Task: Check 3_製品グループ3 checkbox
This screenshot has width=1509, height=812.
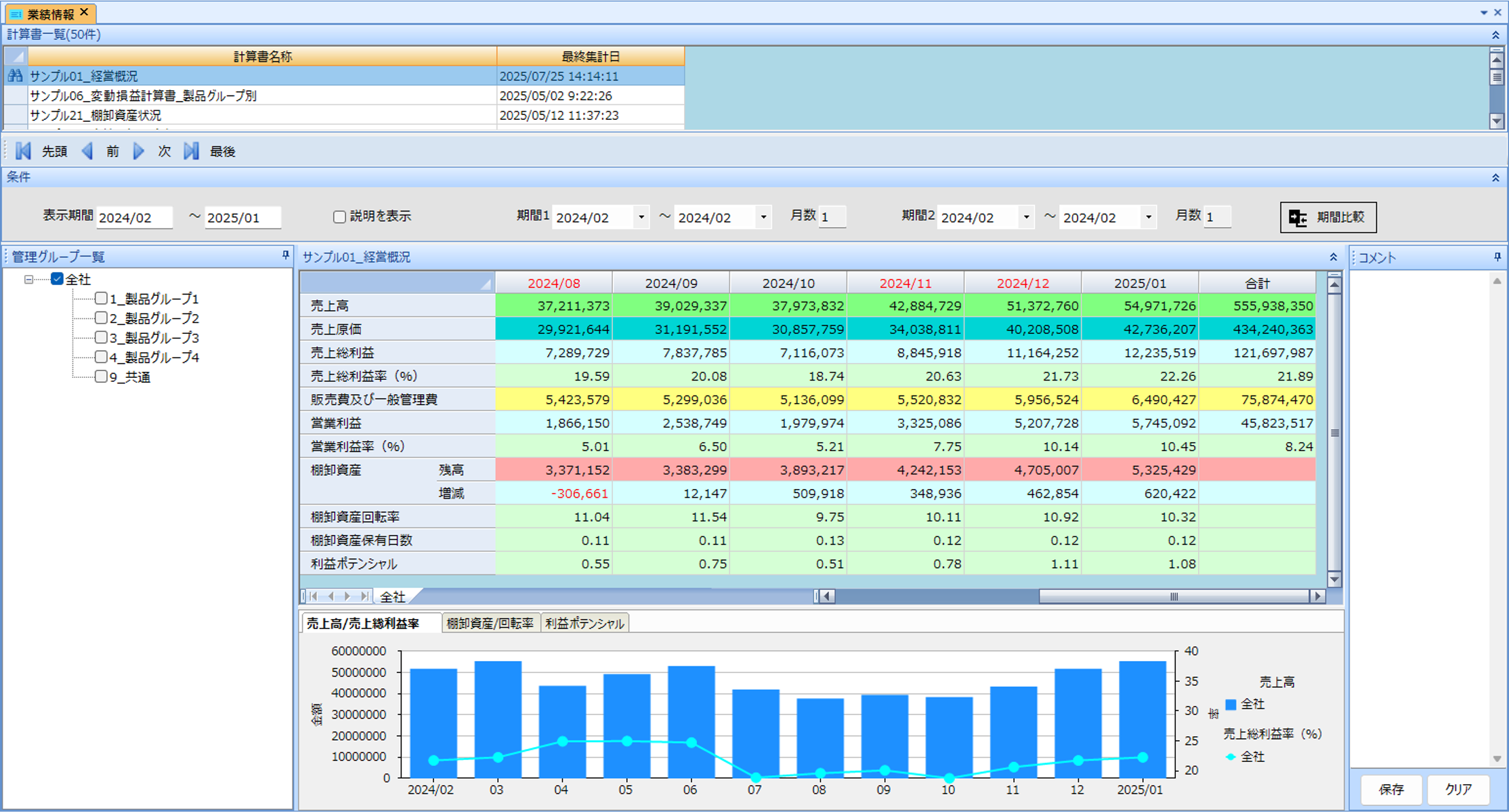Action: click(101, 337)
